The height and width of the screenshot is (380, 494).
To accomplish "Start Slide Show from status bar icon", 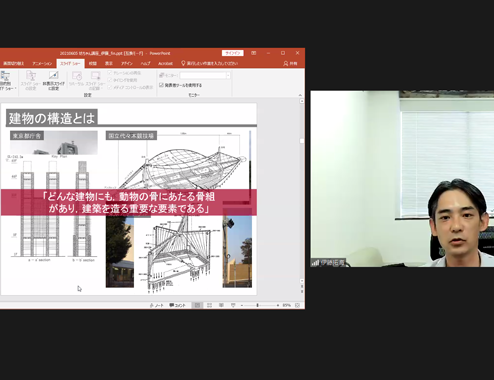I will click(233, 305).
